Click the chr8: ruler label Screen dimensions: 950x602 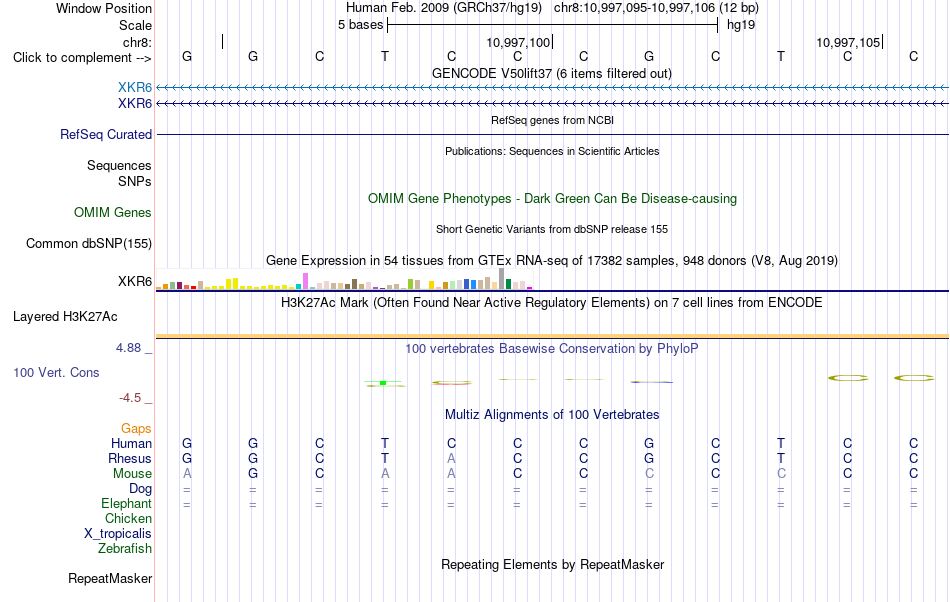pyautogui.click(x=137, y=42)
